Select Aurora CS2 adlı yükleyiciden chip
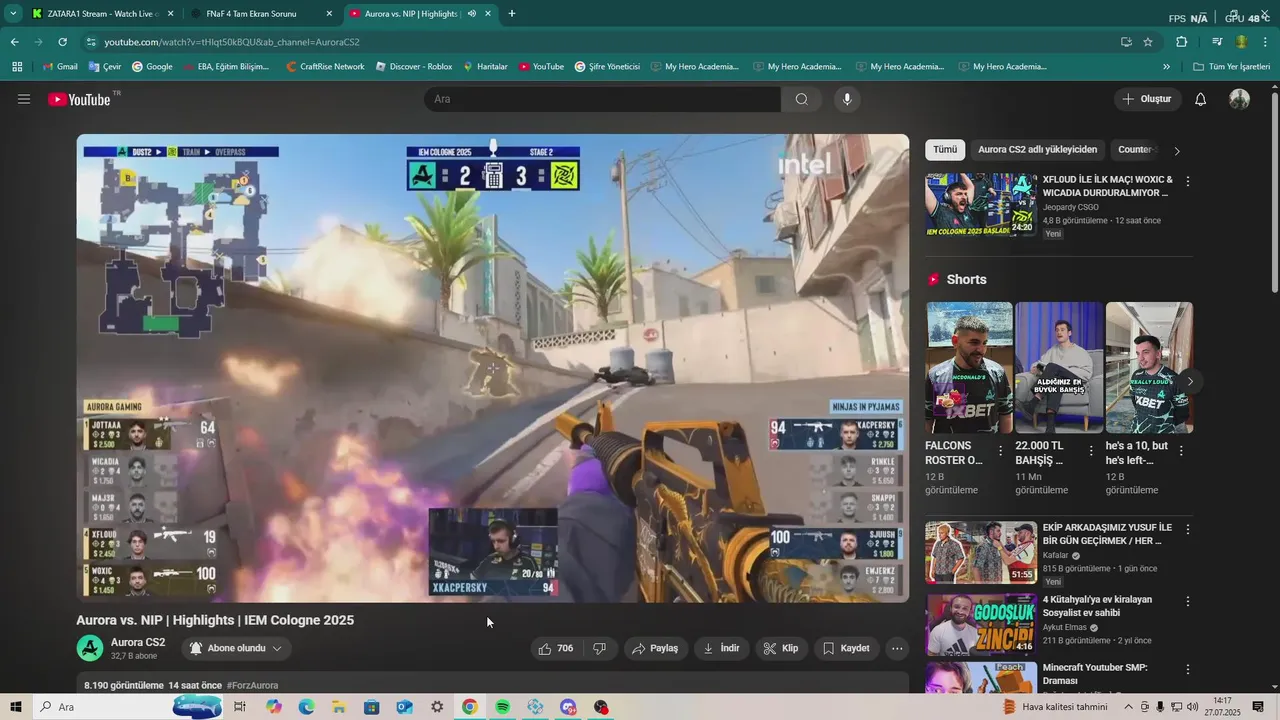Viewport: 1280px width, 720px height. pyautogui.click(x=1037, y=150)
